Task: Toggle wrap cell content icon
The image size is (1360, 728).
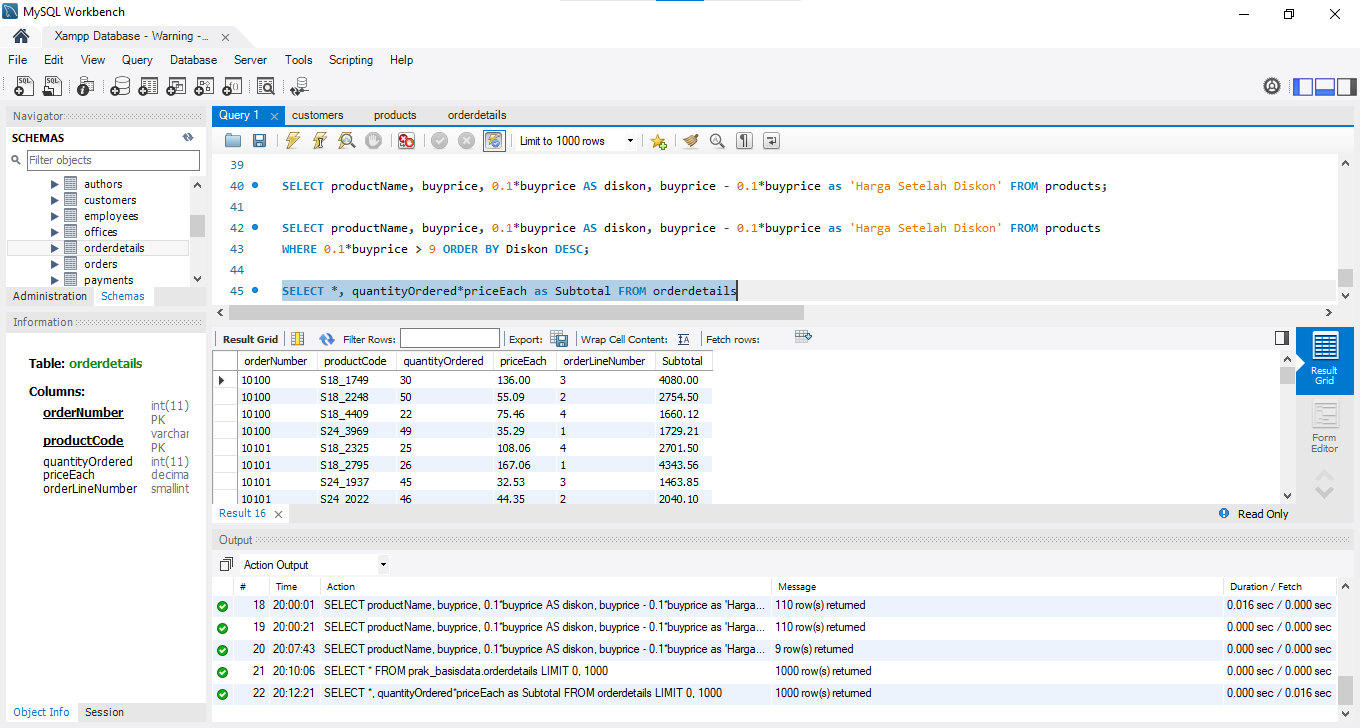Action: (684, 339)
